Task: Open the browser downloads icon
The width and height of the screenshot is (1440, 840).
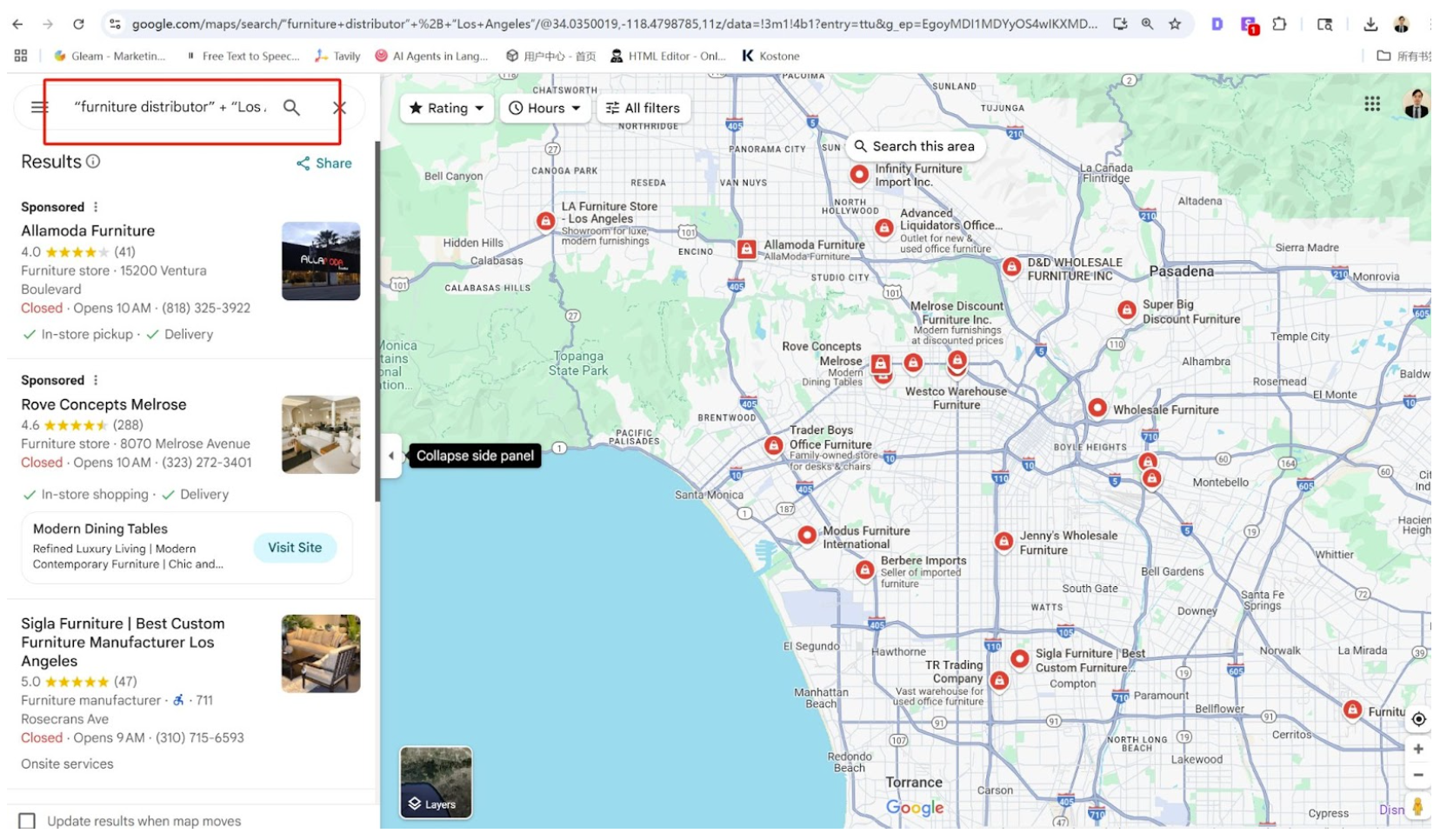Action: [x=1370, y=24]
